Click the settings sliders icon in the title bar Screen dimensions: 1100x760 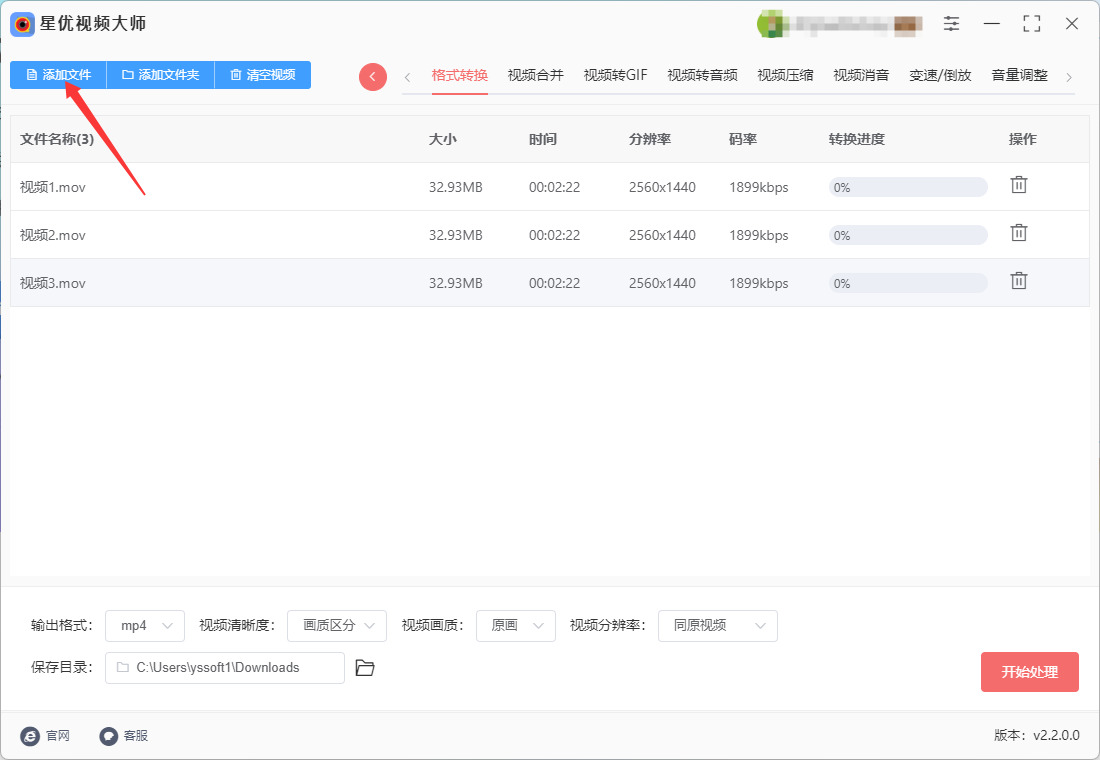(951, 24)
